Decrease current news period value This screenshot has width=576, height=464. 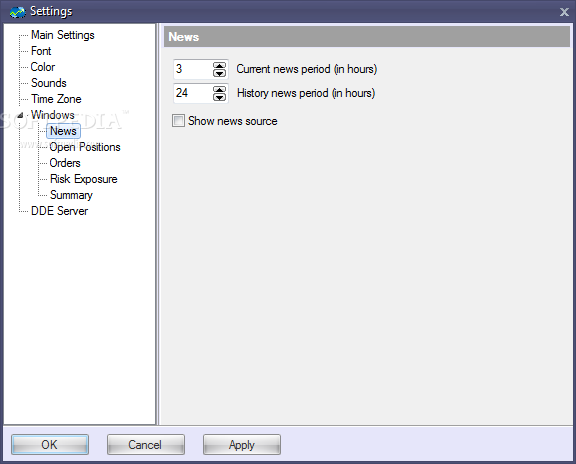(219, 73)
